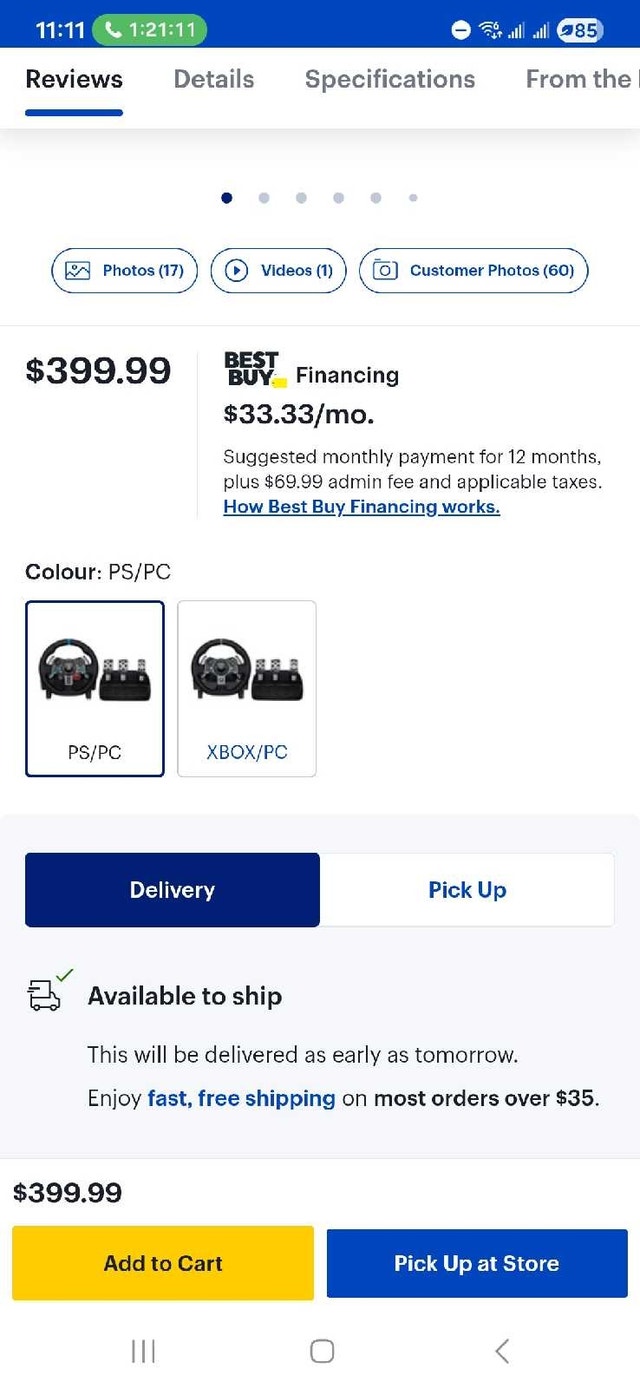Open How Best Buy Financing works link
Screen dimensions: 640x1388
click(361, 507)
